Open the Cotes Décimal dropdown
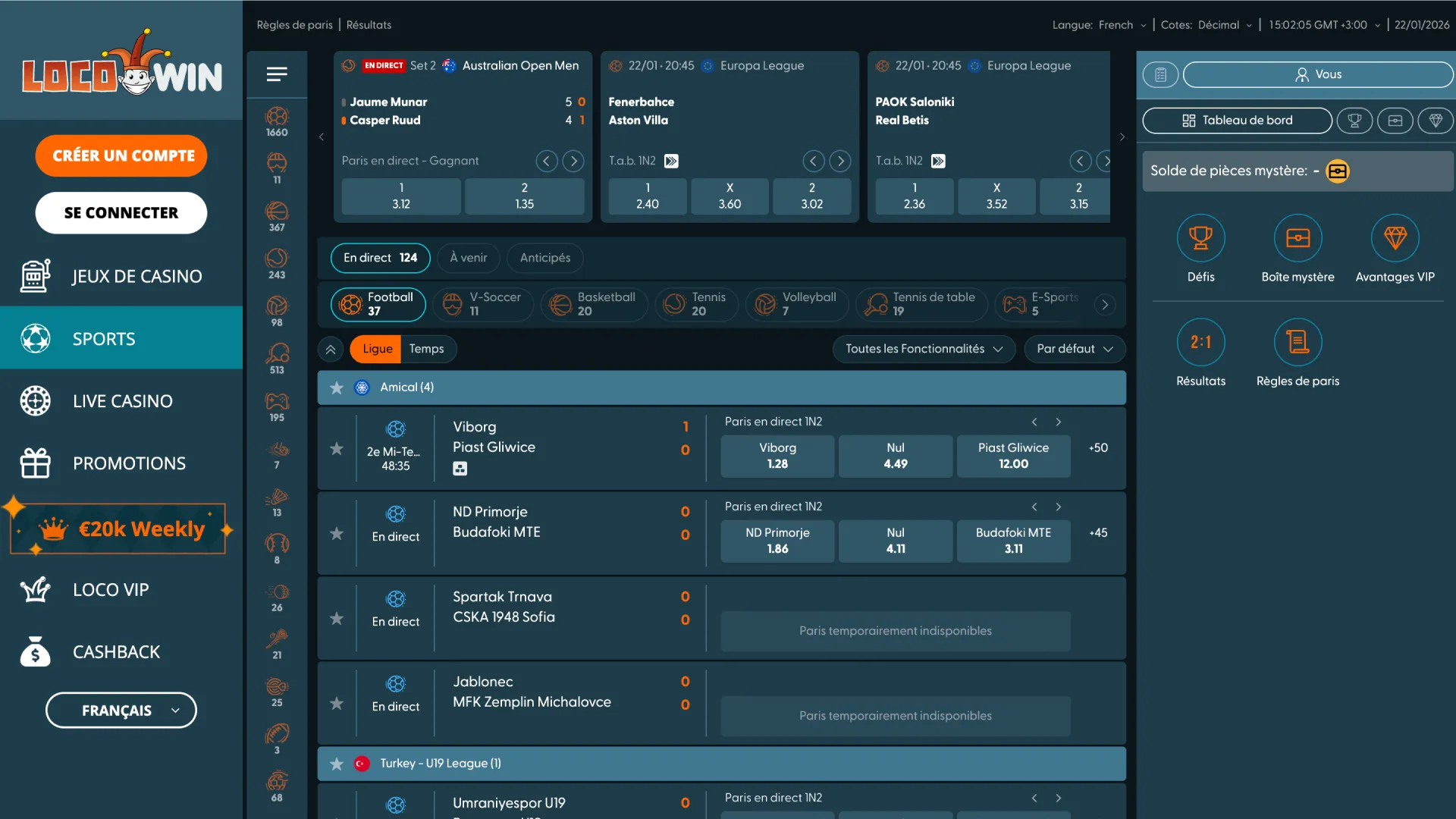Viewport: 1456px width, 819px height. click(1224, 24)
